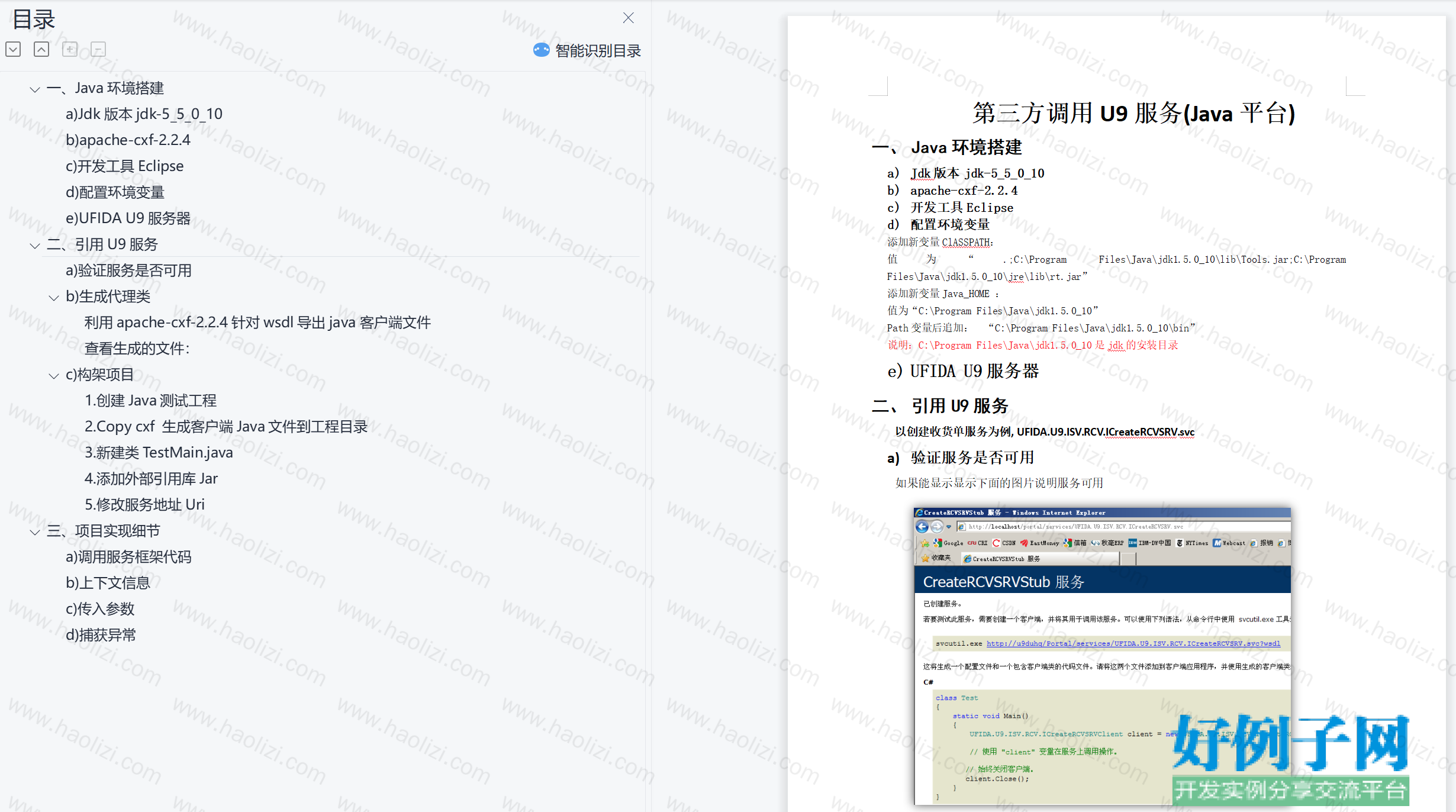Click the expand-all down-chevron icon under 目录

[x=13, y=49]
